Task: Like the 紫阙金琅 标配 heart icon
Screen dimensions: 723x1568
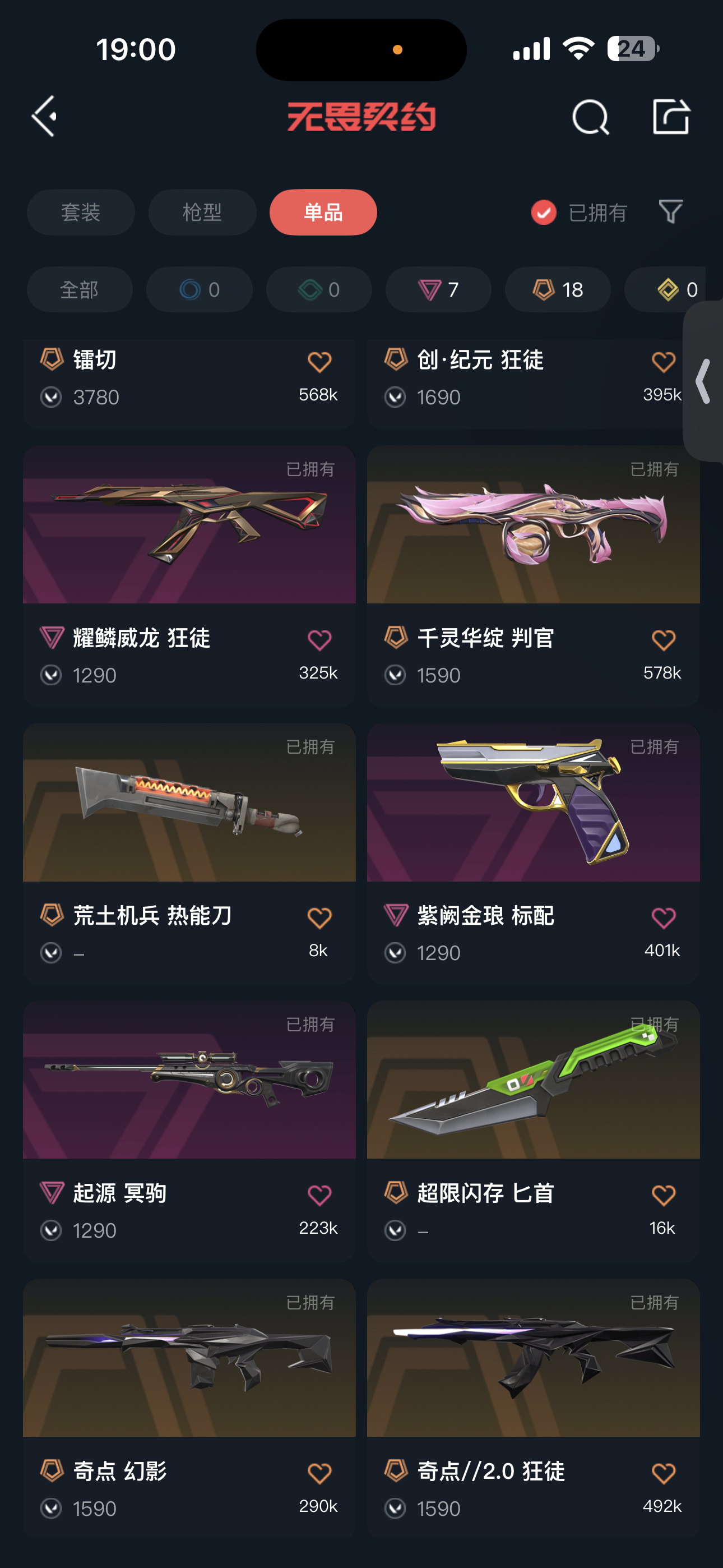Action: pyautogui.click(x=664, y=917)
